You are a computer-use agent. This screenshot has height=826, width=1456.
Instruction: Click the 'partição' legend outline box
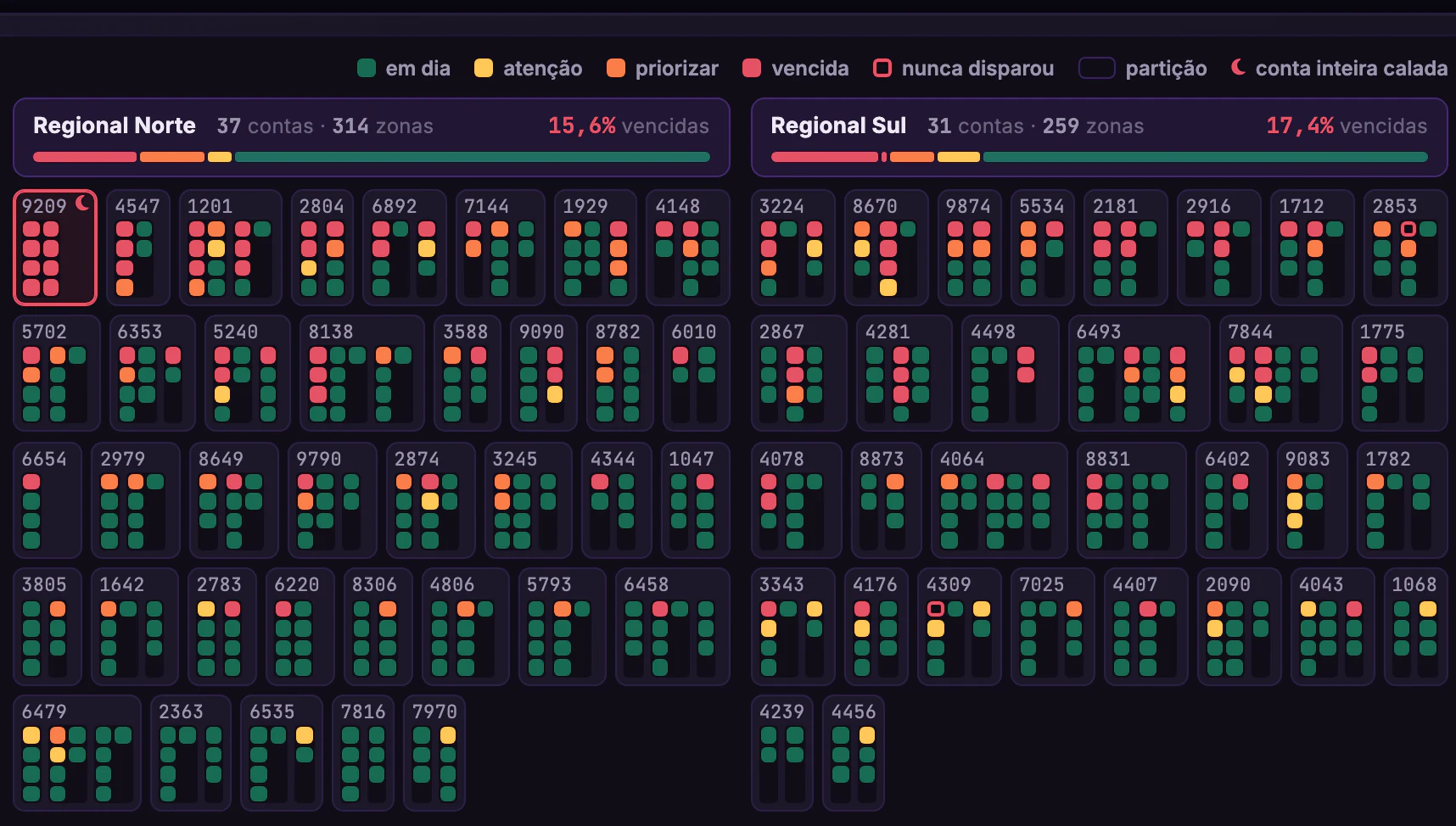point(1096,68)
